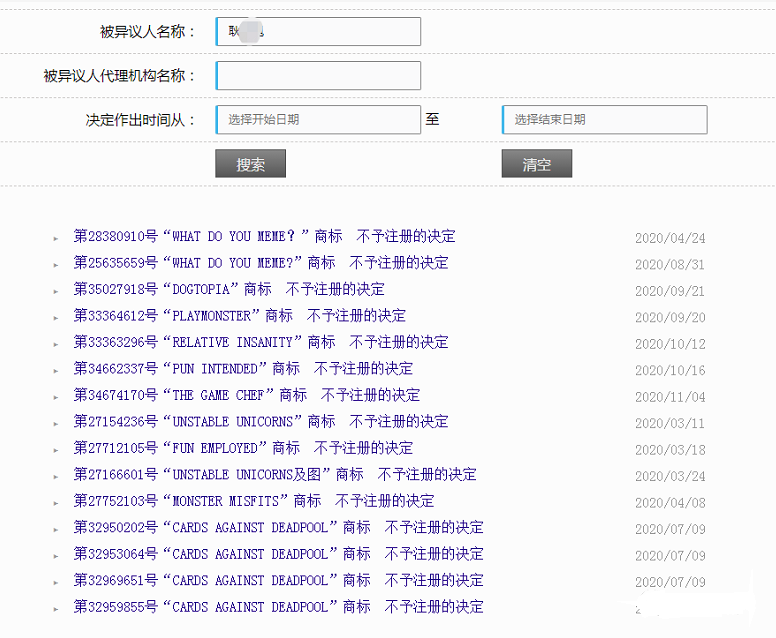Select the date 2020/04/08
The width and height of the screenshot is (776, 638).
670,503
